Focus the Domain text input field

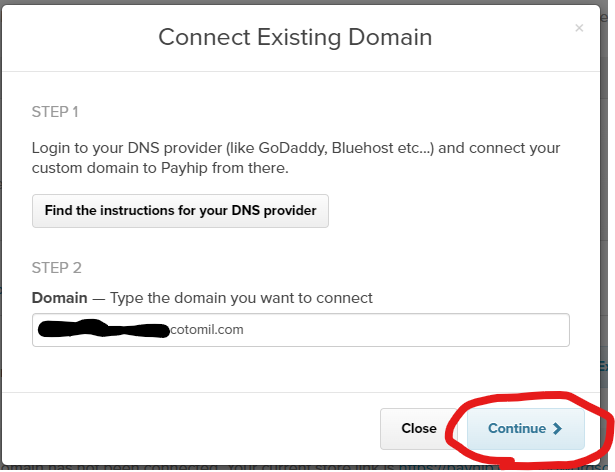tap(400, 330)
